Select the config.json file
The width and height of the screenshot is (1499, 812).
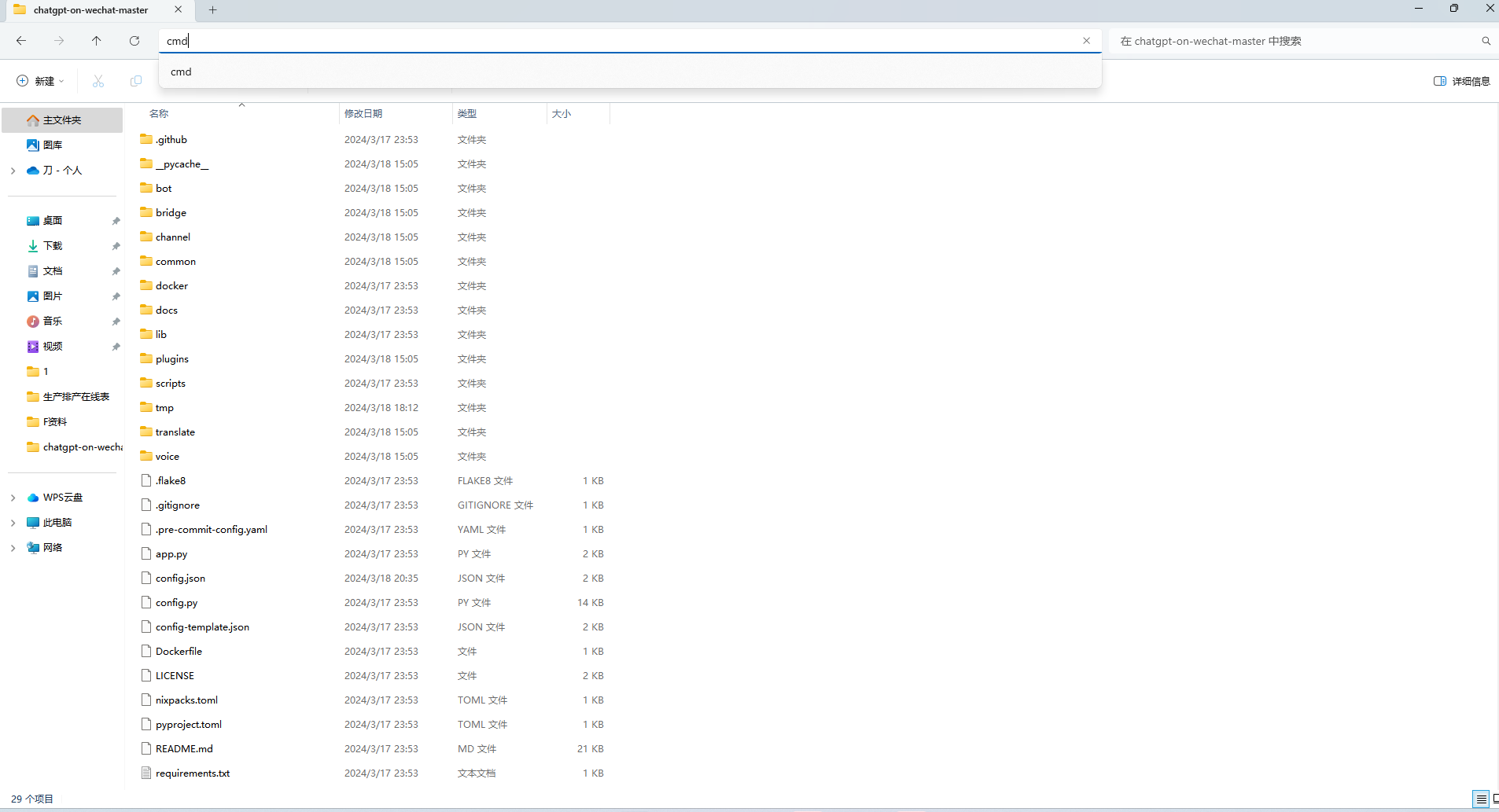(x=180, y=579)
